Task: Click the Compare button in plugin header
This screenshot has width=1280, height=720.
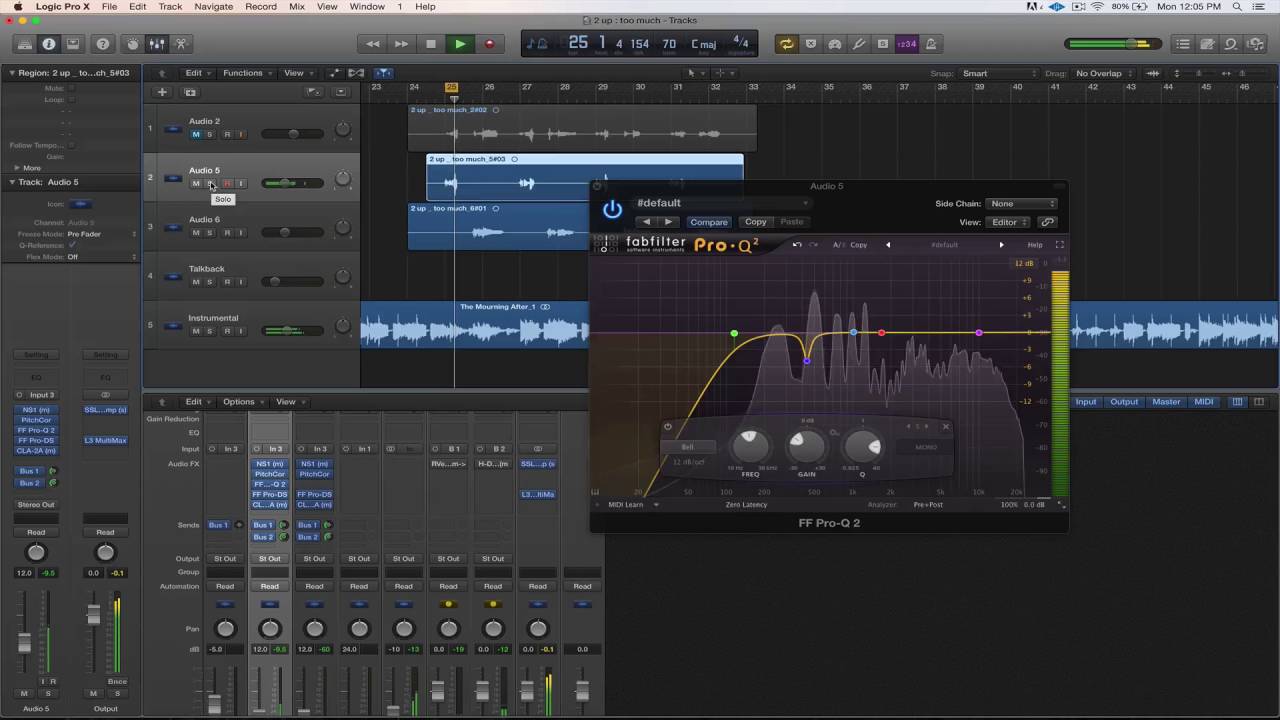Action: (709, 222)
